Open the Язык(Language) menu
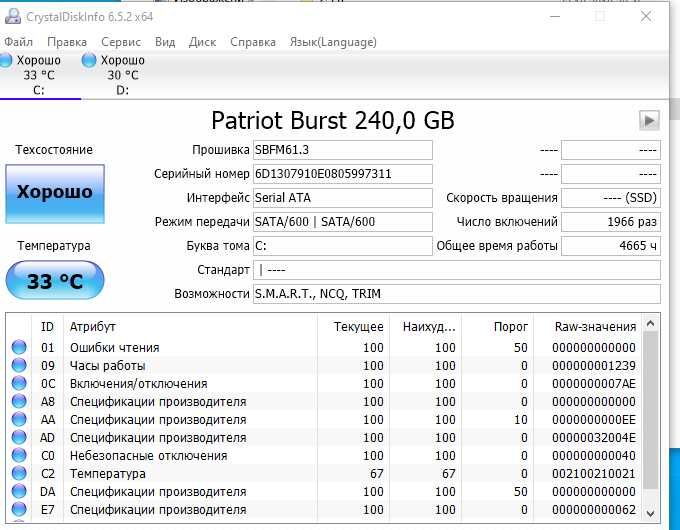Image resolution: width=680 pixels, height=530 pixels. click(x=333, y=42)
